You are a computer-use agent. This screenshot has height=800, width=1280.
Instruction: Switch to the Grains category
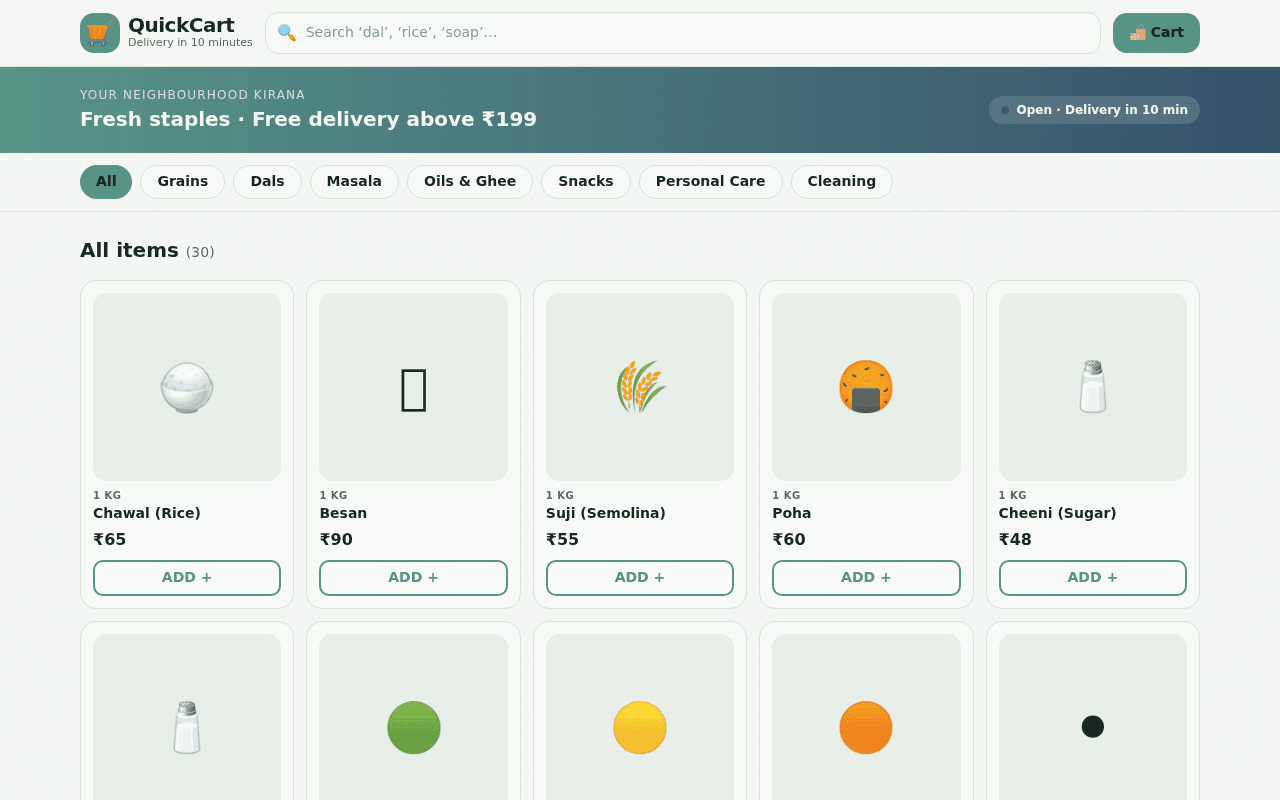point(183,182)
